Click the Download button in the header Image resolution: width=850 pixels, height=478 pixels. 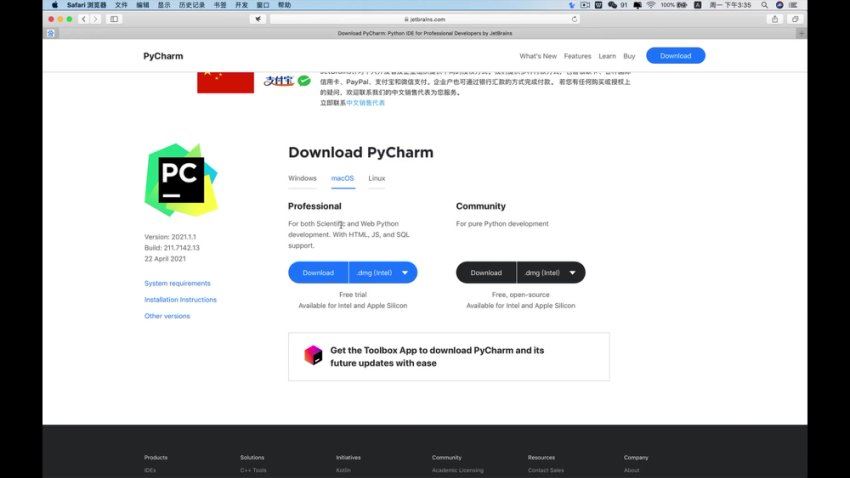pyautogui.click(x=675, y=56)
